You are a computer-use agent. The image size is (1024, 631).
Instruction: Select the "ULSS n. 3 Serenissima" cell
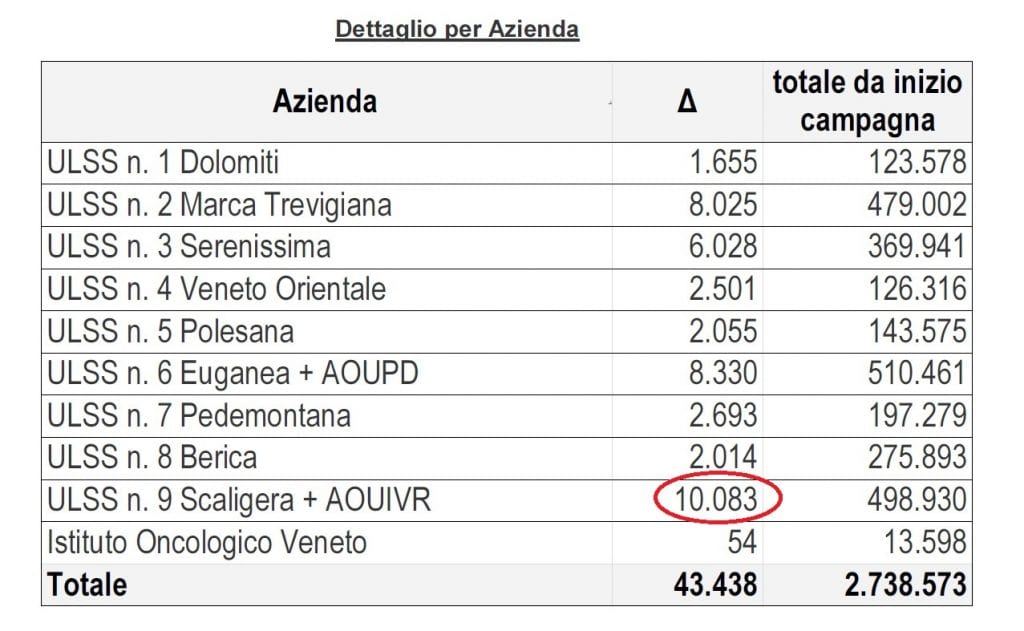coord(189,247)
